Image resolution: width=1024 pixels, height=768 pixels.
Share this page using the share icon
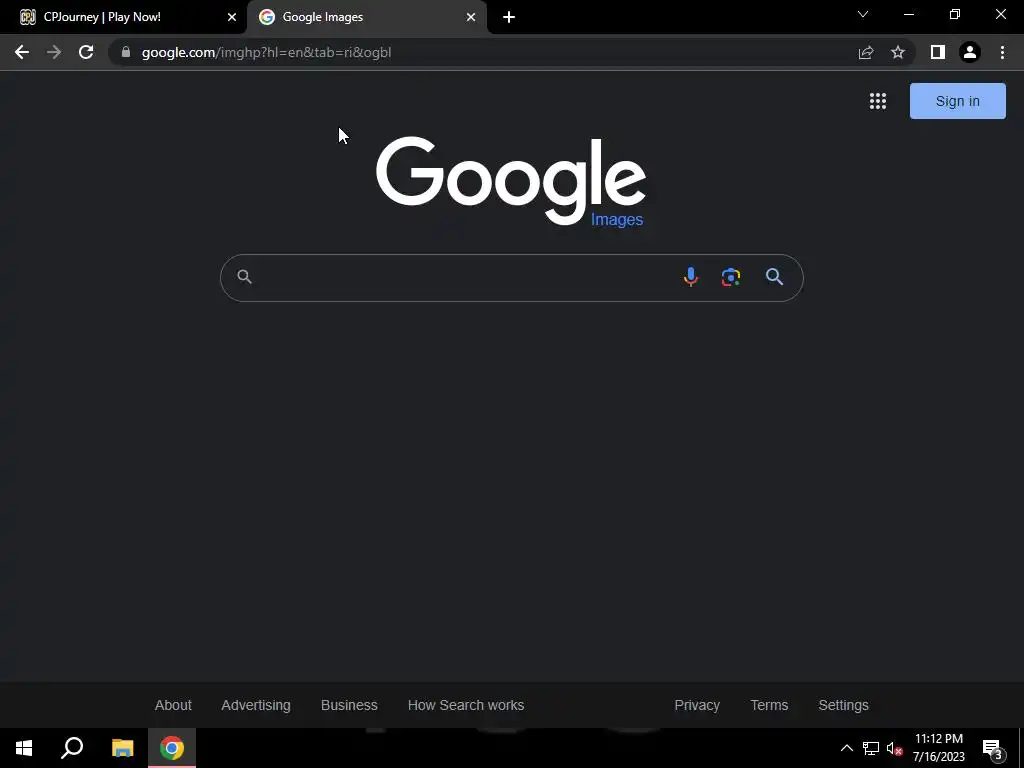[866, 52]
